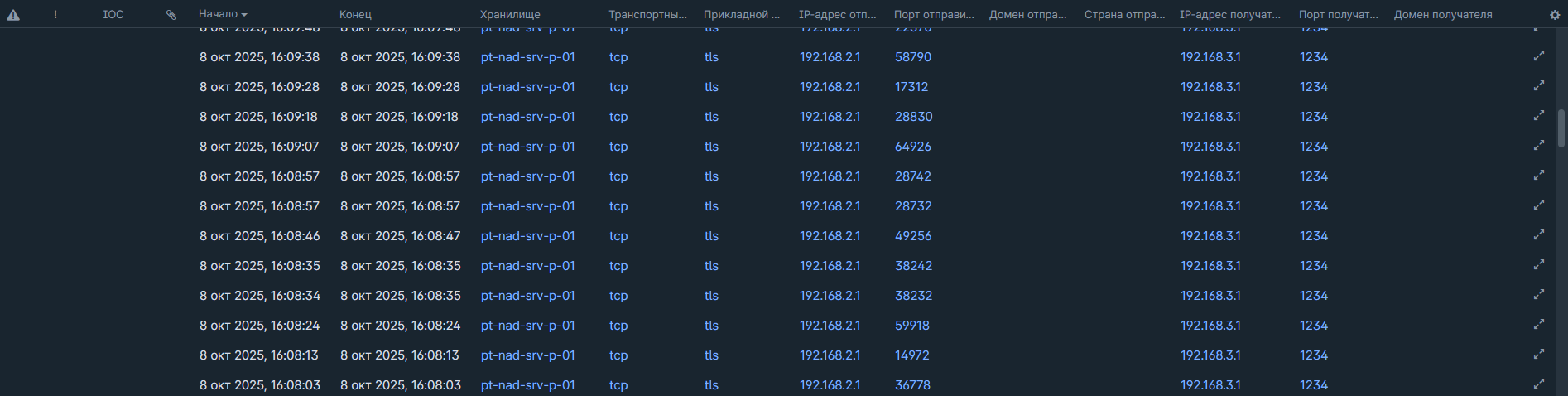
Task: Expand session row with sender port 59918
Action: 1538,325
